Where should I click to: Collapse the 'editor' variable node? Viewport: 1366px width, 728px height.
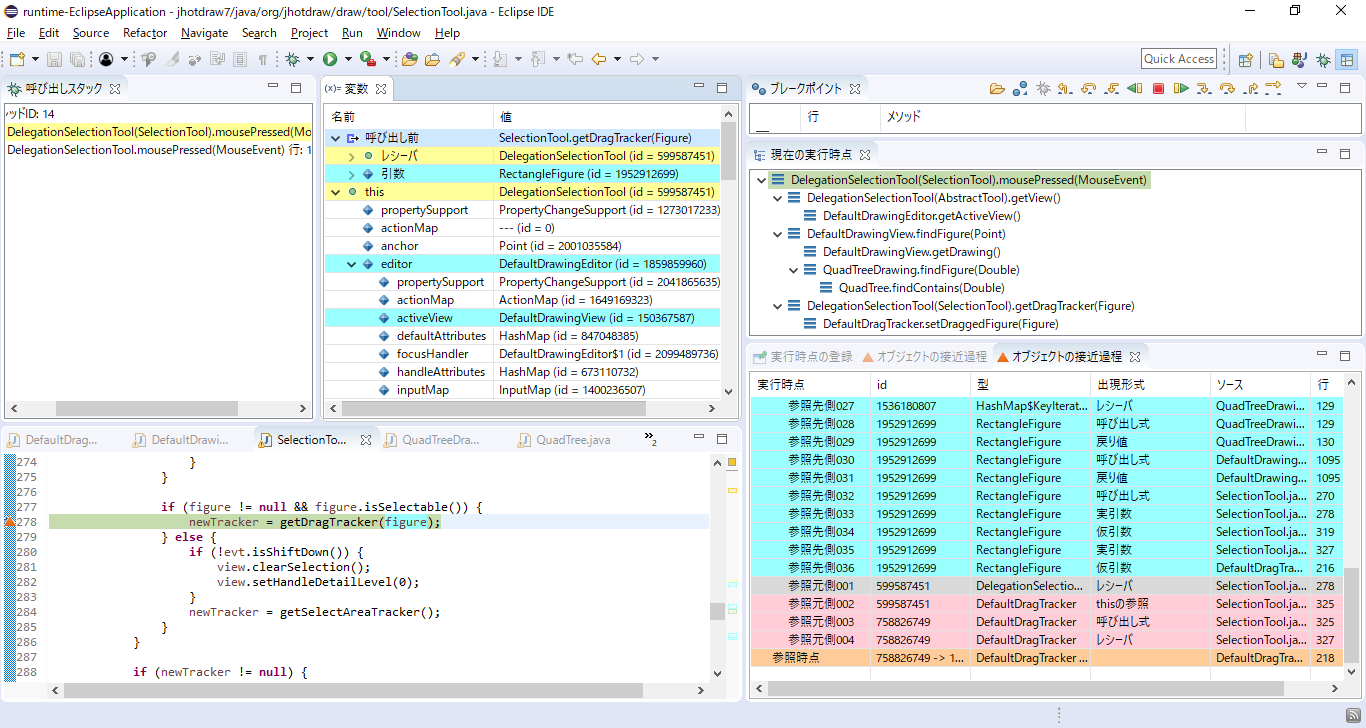pyautogui.click(x=351, y=264)
